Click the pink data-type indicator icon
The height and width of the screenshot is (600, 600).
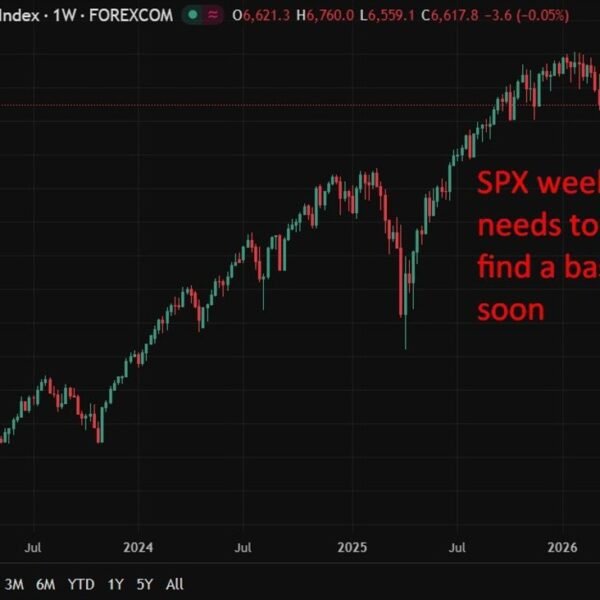[x=213, y=15]
